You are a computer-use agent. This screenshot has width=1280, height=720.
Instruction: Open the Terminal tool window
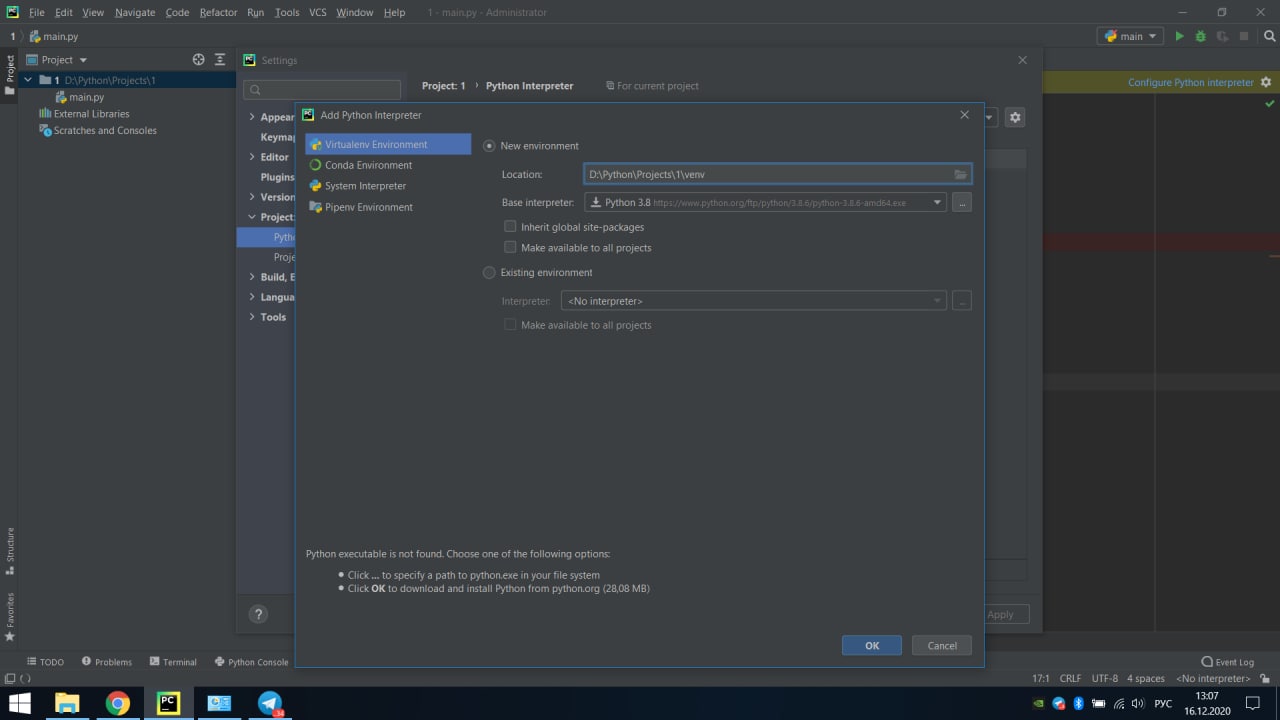click(x=173, y=662)
